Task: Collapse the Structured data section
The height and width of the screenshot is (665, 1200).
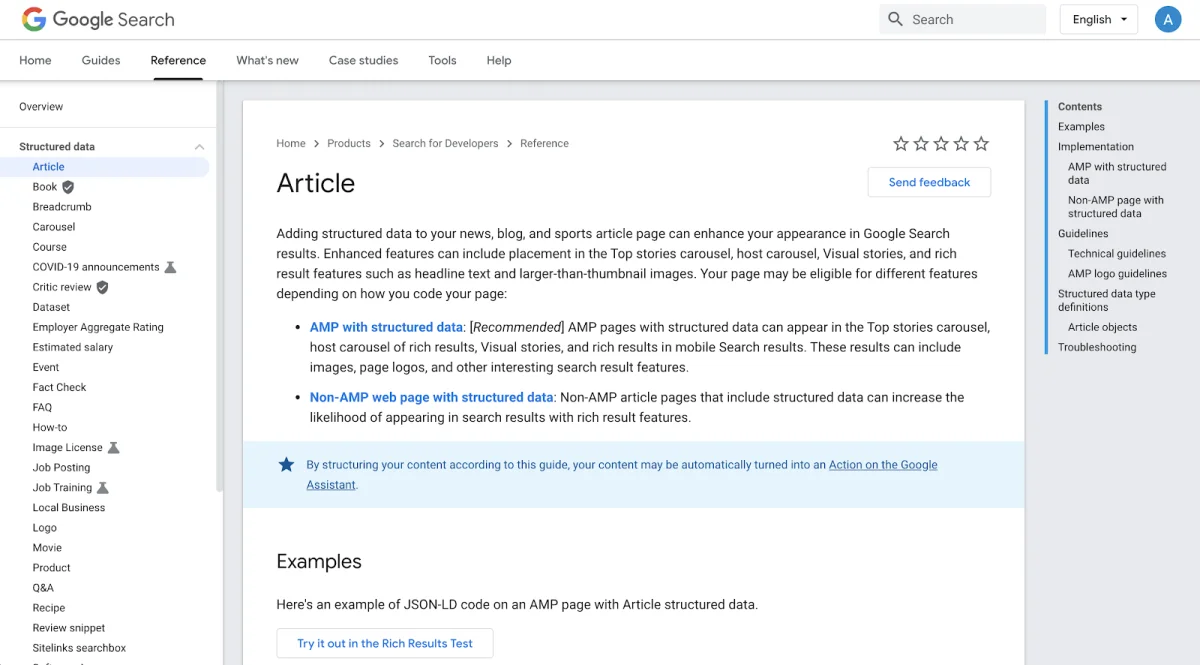Action: 199,147
